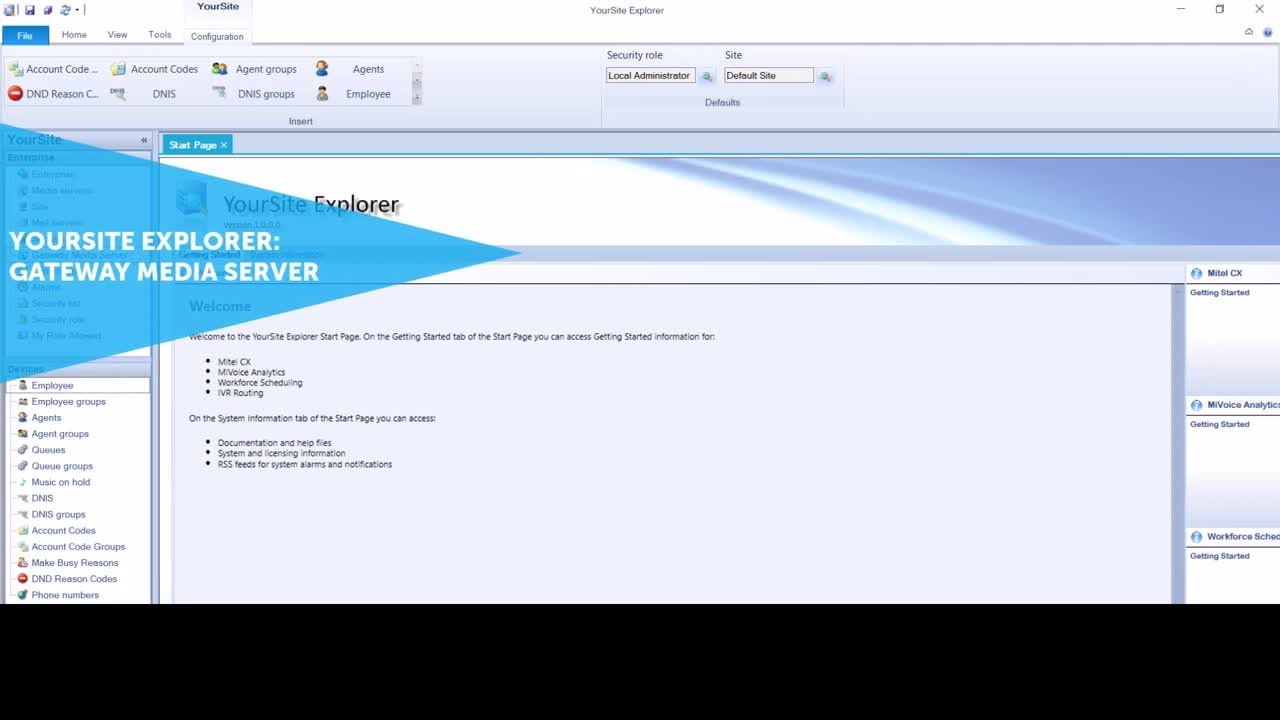Collapse the ribbon with the caret icon
Screen dimensions: 1280x720
1249,32
